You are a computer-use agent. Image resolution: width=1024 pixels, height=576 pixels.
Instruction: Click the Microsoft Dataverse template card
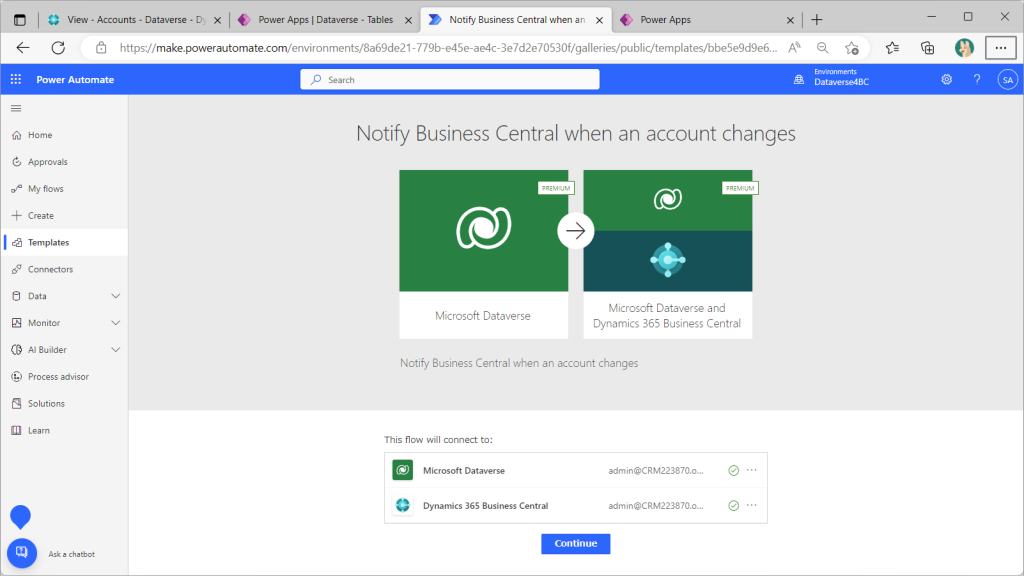tap(483, 254)
